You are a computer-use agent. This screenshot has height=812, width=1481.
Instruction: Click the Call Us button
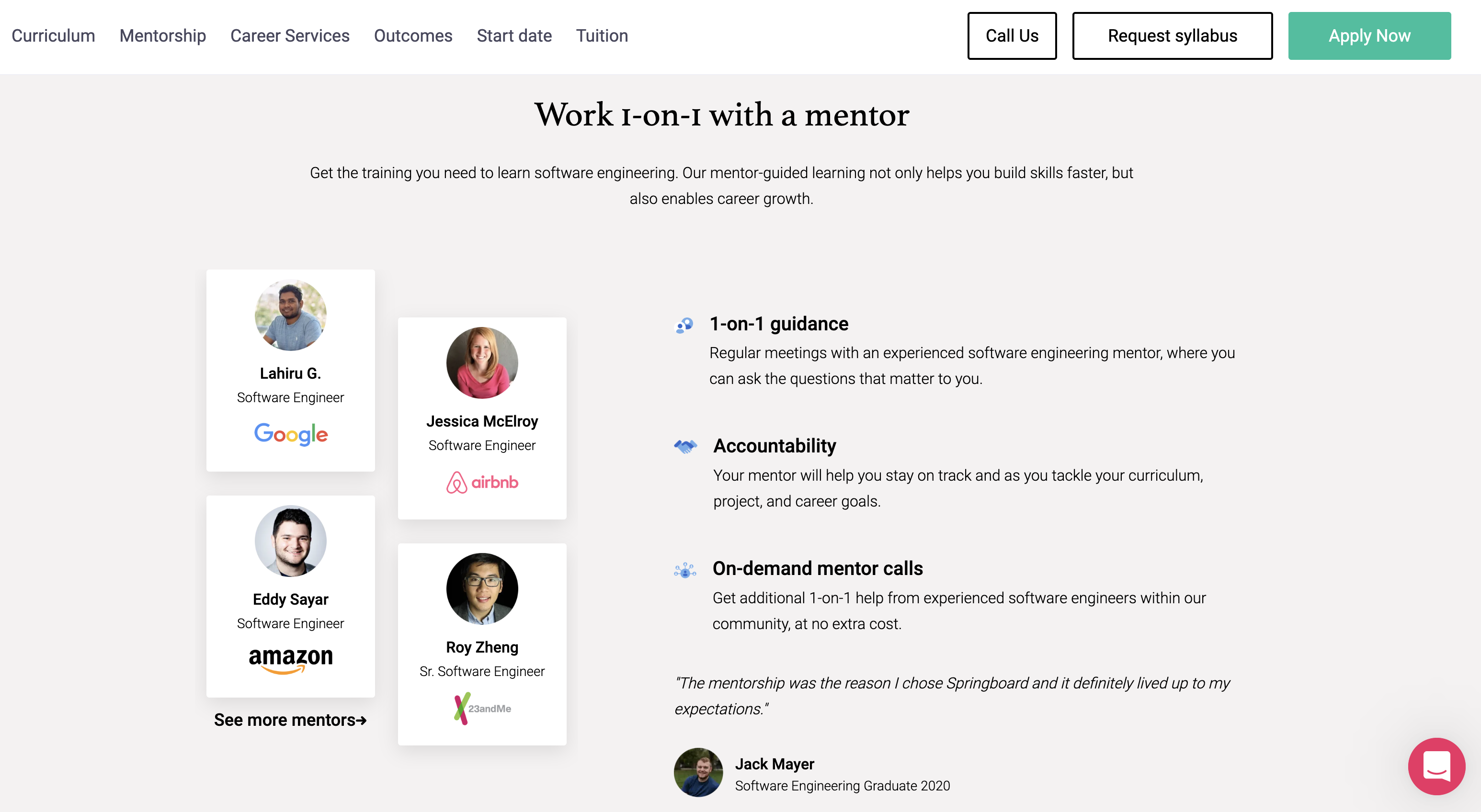click(x=1011, y=35)
